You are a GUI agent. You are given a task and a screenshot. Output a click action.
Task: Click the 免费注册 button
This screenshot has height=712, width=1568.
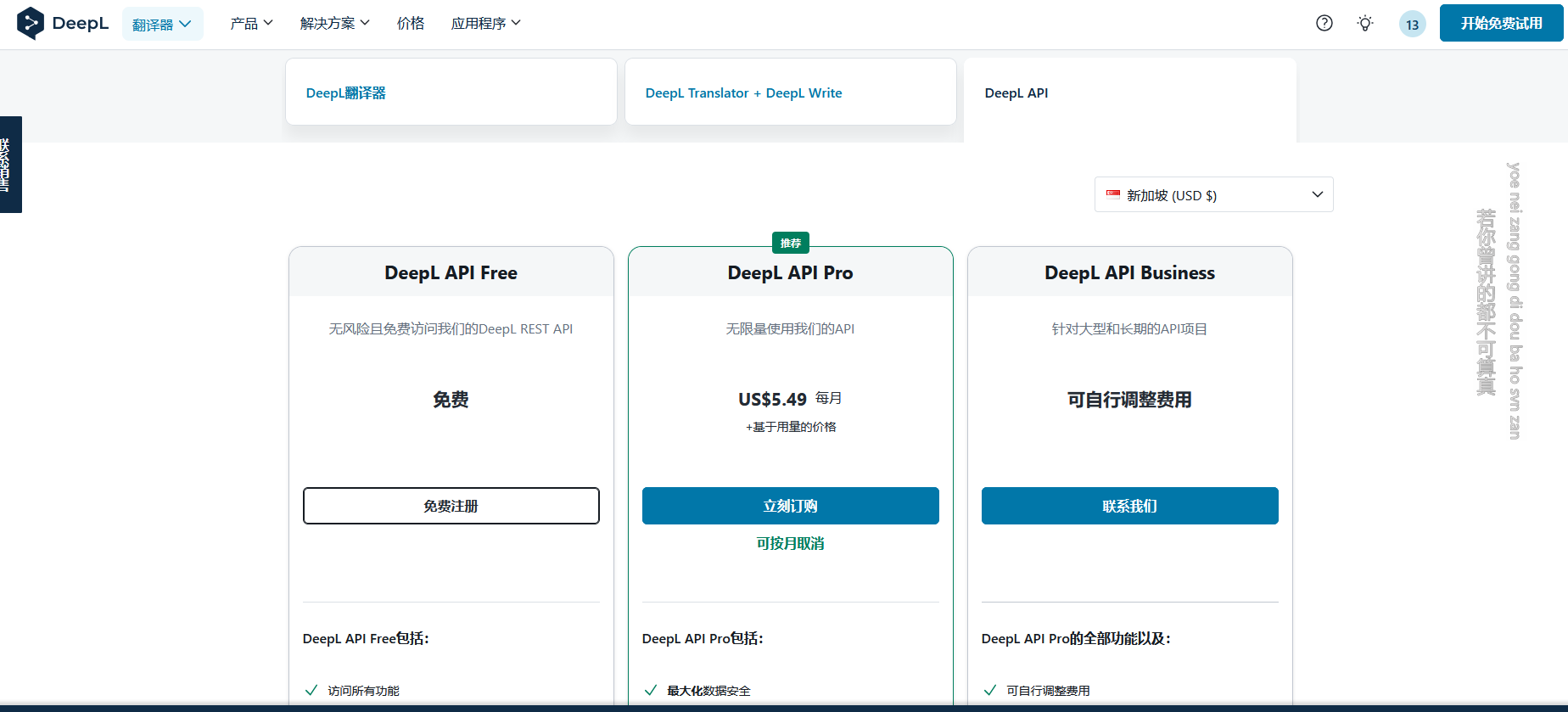(451, 506)
